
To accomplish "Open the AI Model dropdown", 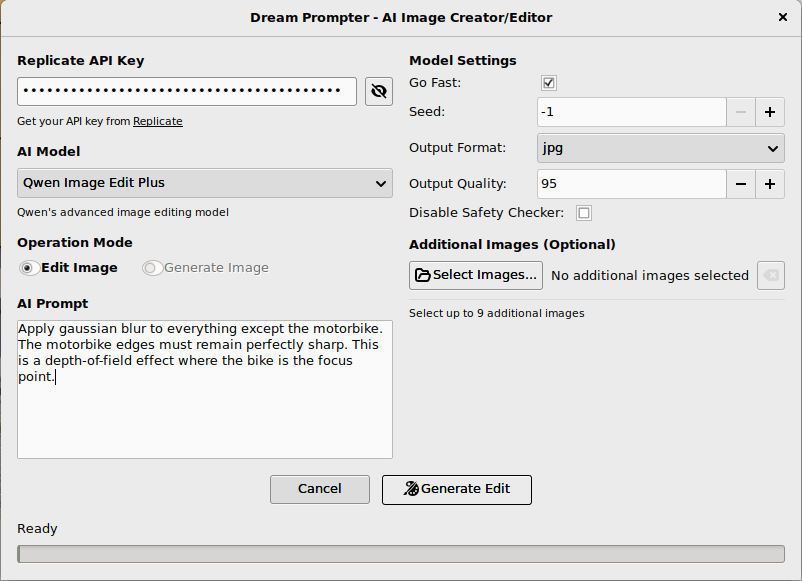I will point(205,183).
